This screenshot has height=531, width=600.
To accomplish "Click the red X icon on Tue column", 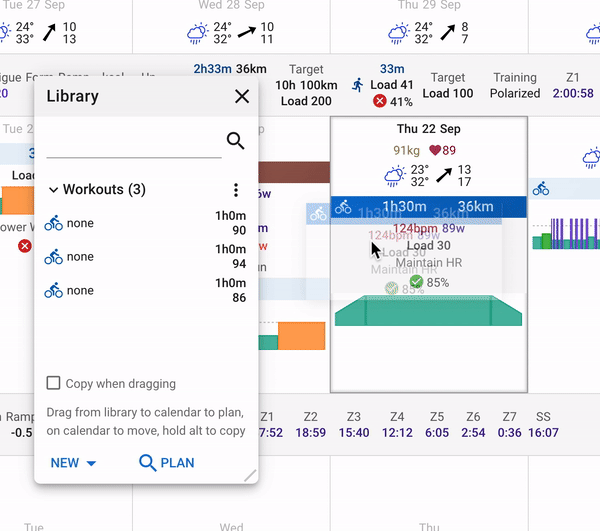I will pos(25,246).
